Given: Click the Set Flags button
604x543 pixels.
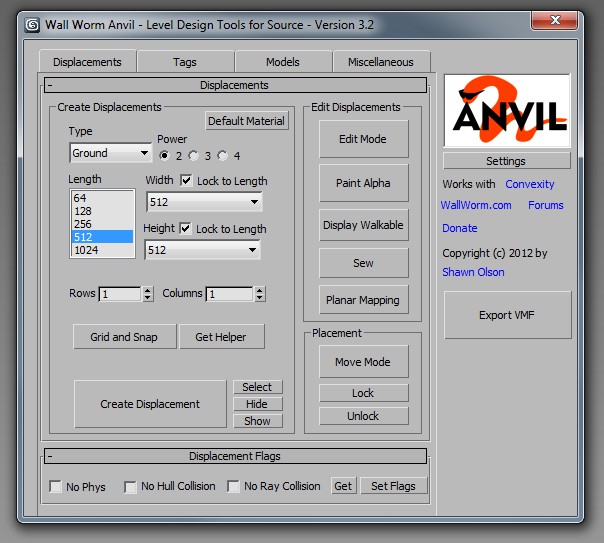Looking at the screenshot, I should pos(394,486).
